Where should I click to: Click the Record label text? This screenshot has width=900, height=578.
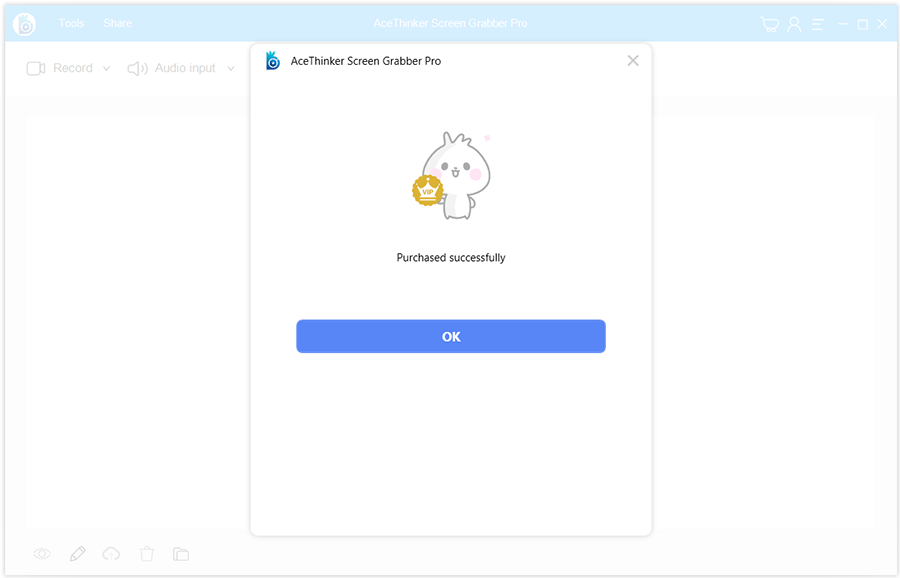[x=73, y=68]
